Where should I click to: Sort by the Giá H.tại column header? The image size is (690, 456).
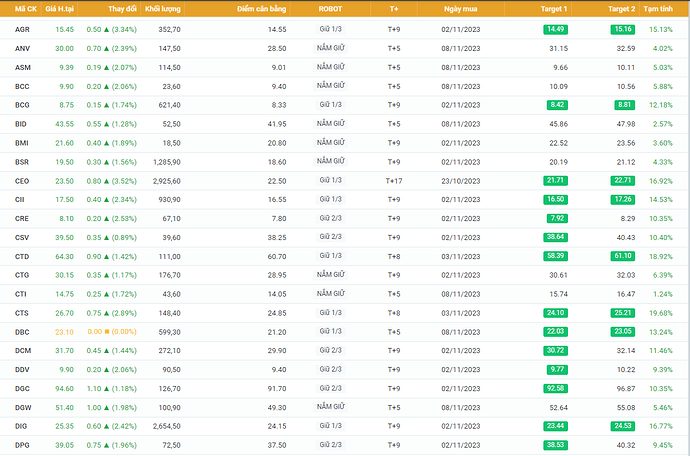[59, 9]
